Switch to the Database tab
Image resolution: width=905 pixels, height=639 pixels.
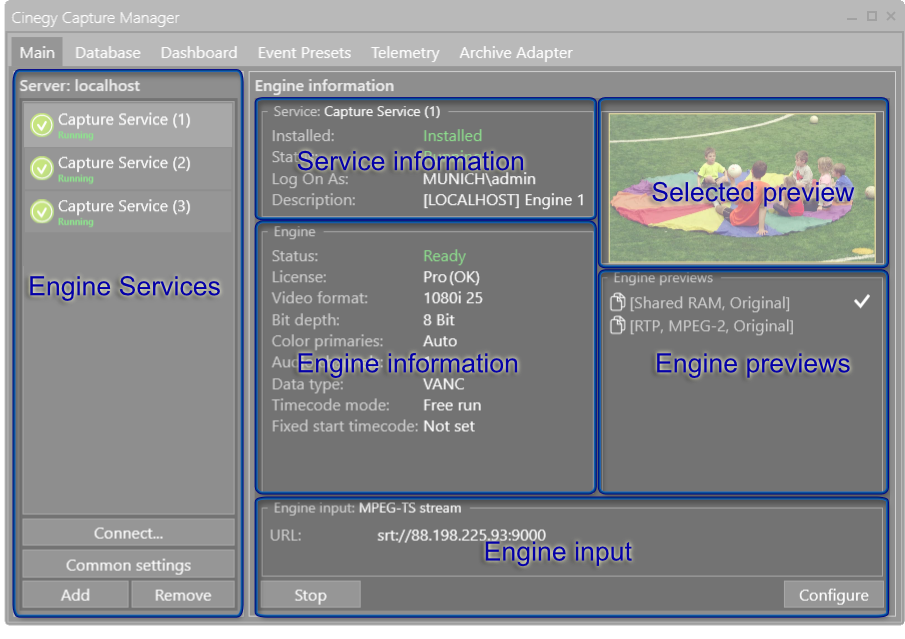tap(107, 52)
